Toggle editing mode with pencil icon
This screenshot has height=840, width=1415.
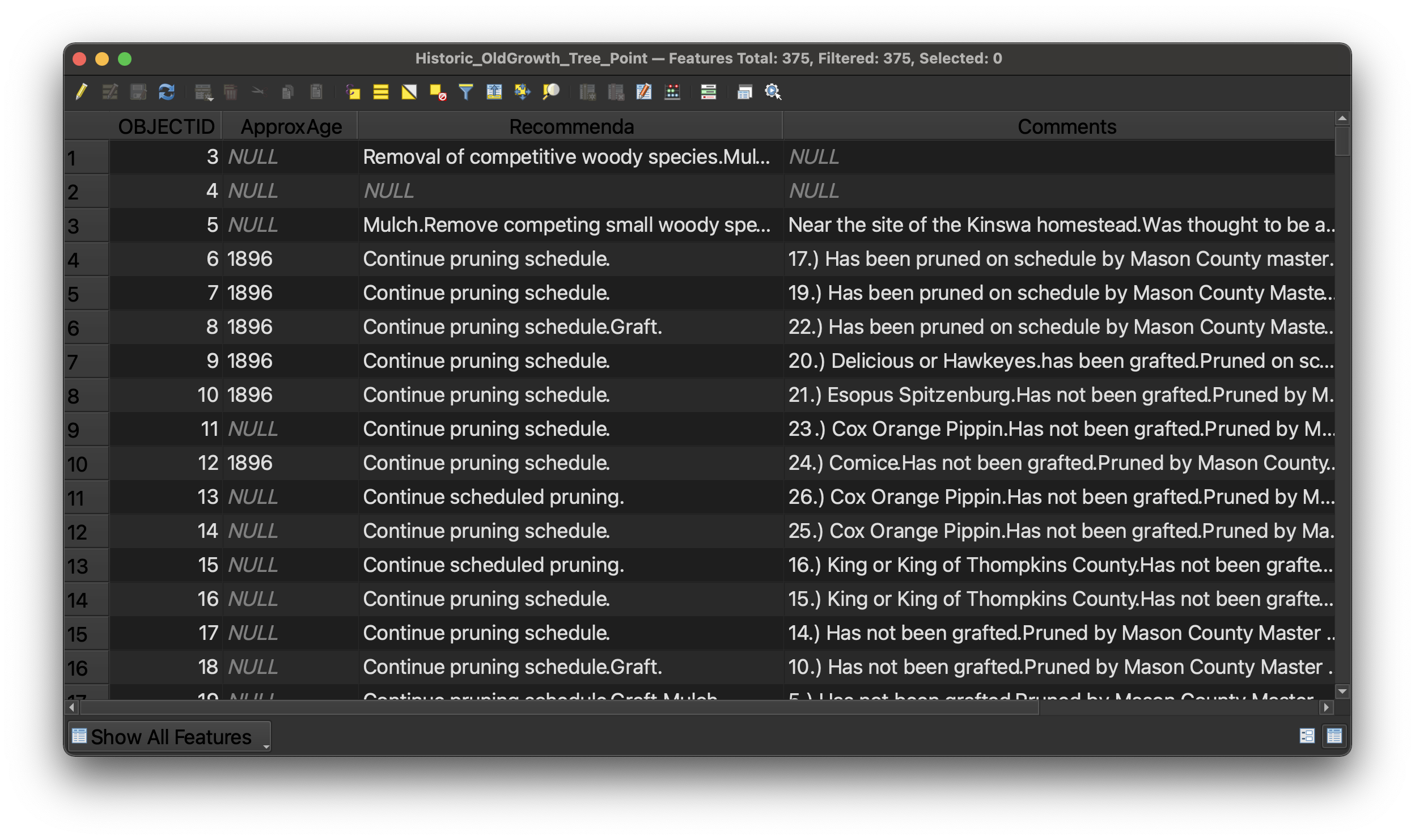tap(82, 92)
